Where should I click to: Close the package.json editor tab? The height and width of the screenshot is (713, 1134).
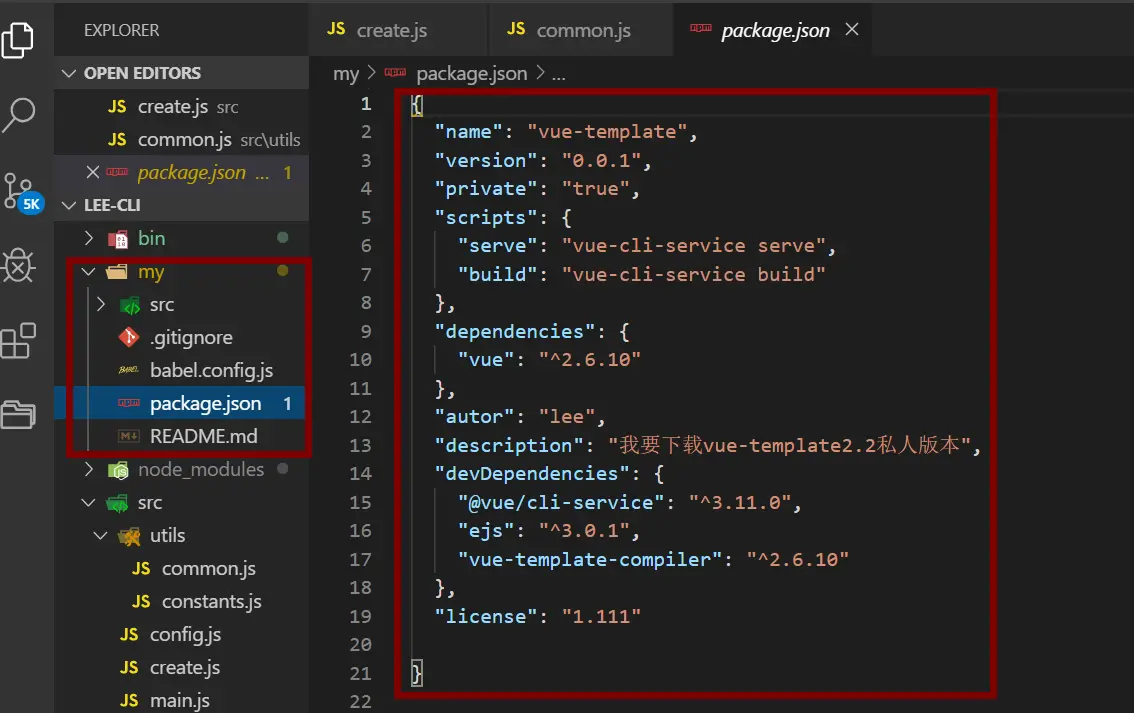coord(852,30)
